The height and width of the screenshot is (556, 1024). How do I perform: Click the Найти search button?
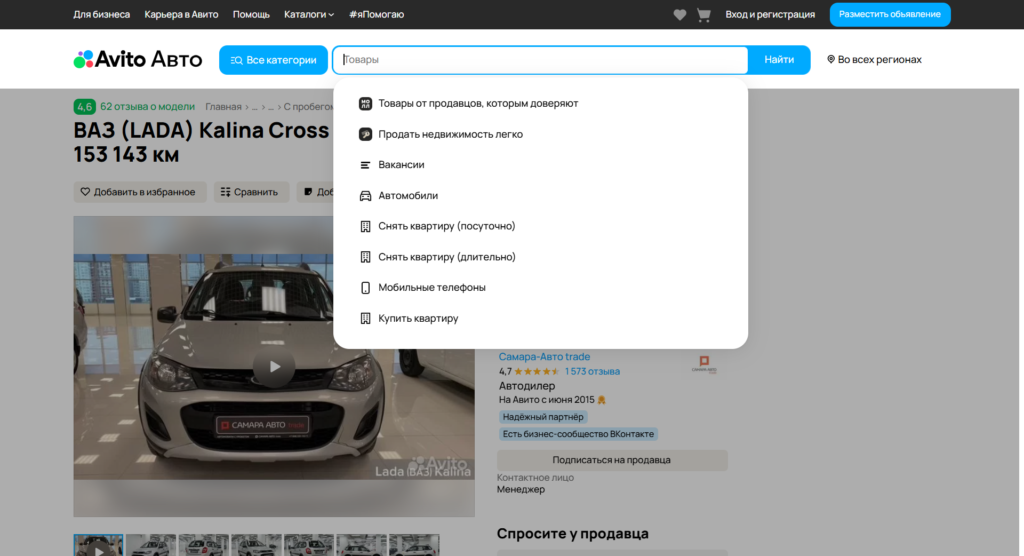779,59
